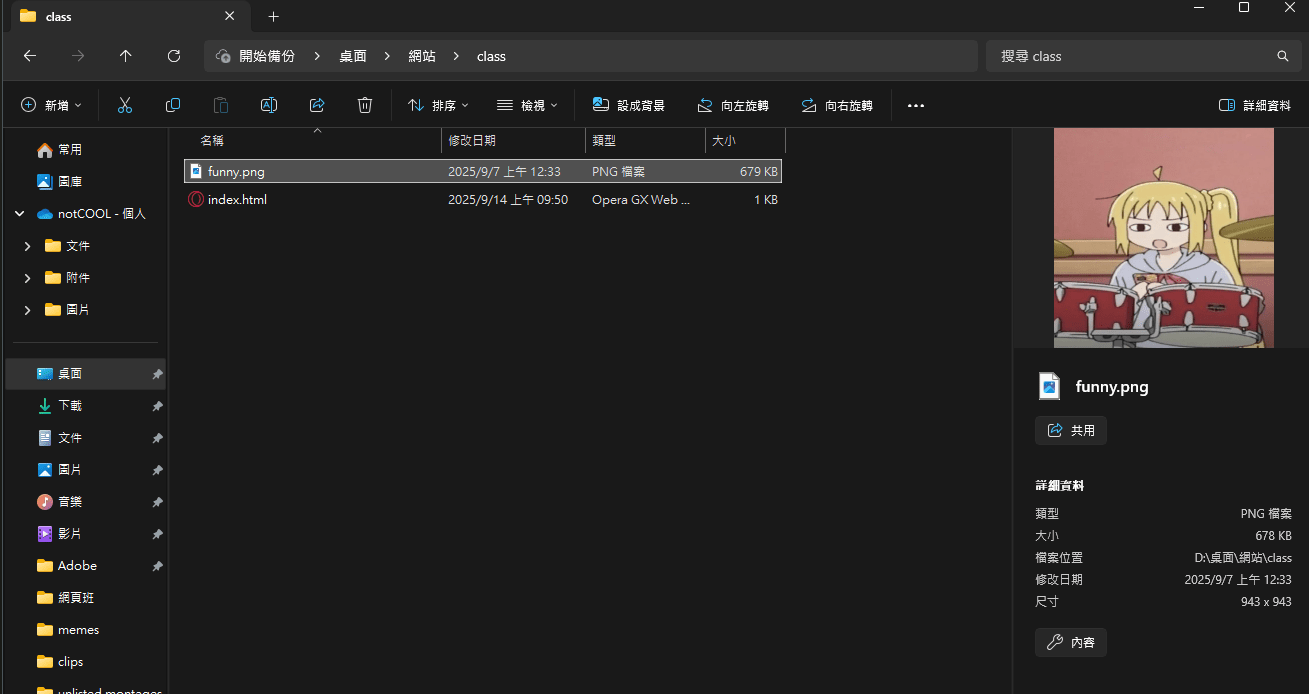The width and height of the screenshot is (1309, 694).
Task: Click the 2025/9/14 上午 09:50 date cell
Action: (508, 199)
